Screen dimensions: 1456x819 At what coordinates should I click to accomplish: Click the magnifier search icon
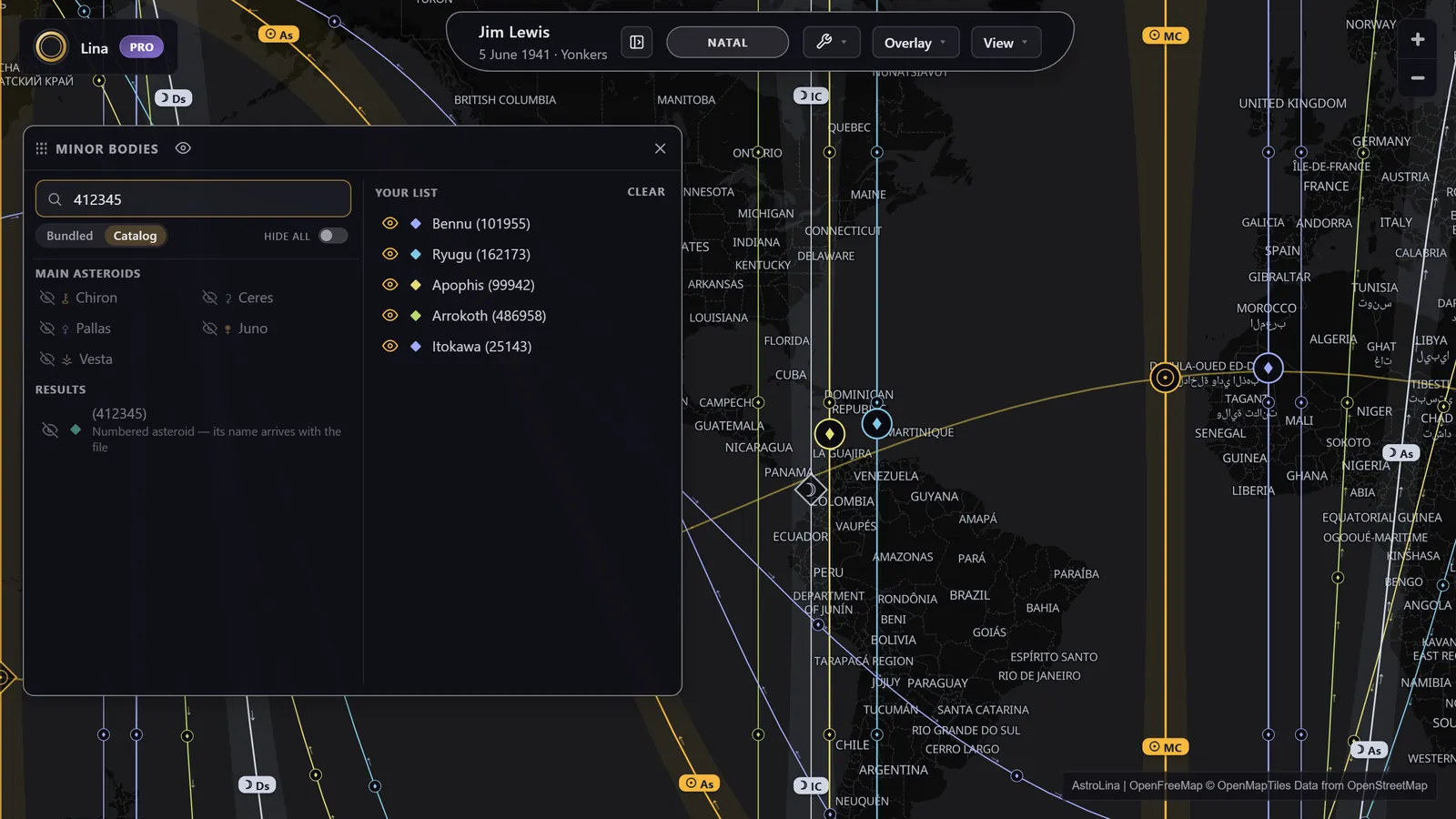tap(55, 199)
